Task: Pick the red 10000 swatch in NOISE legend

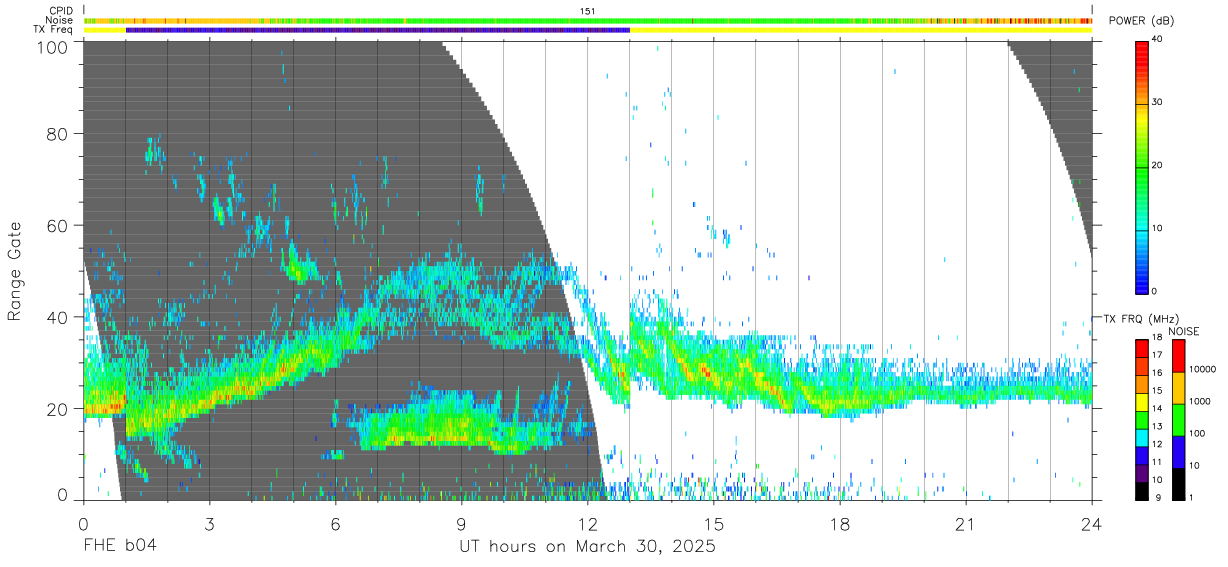Action: [x=1178, y=356]
